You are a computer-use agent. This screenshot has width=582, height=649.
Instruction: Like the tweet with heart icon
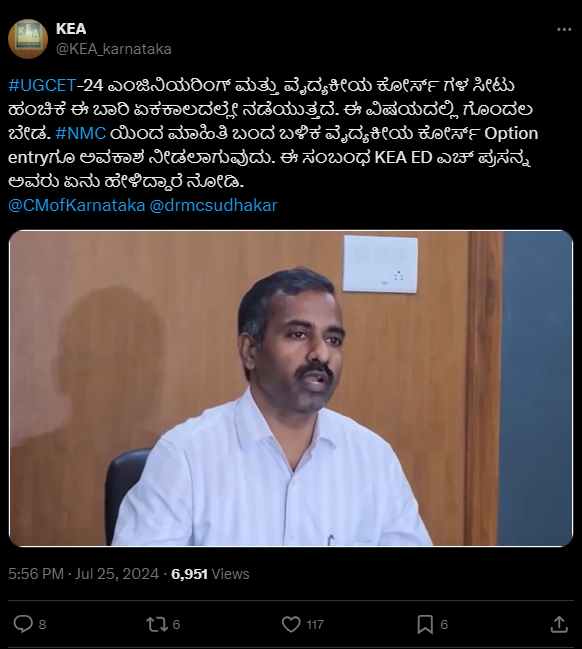click(x=291, y=624)
